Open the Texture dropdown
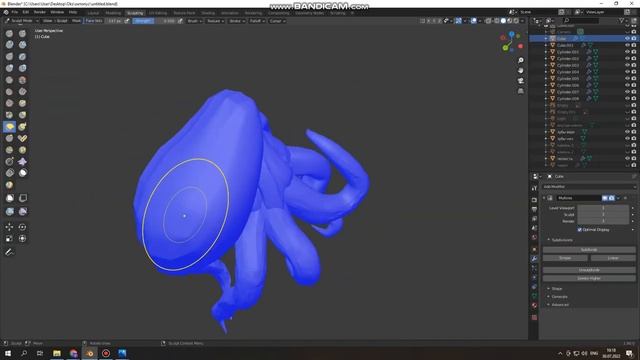Screen dimensions: 640x360 [x=215, y=21]
